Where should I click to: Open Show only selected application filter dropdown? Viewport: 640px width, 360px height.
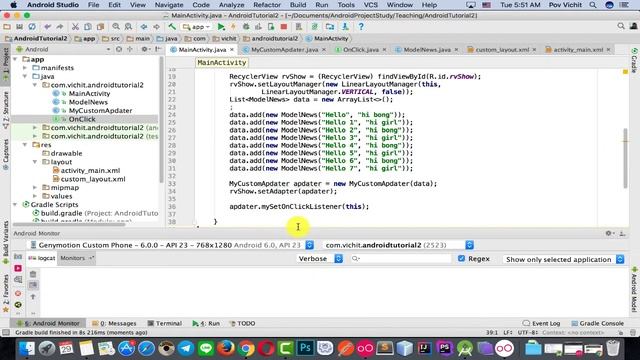pyautogui.click(x=564, y=260)
